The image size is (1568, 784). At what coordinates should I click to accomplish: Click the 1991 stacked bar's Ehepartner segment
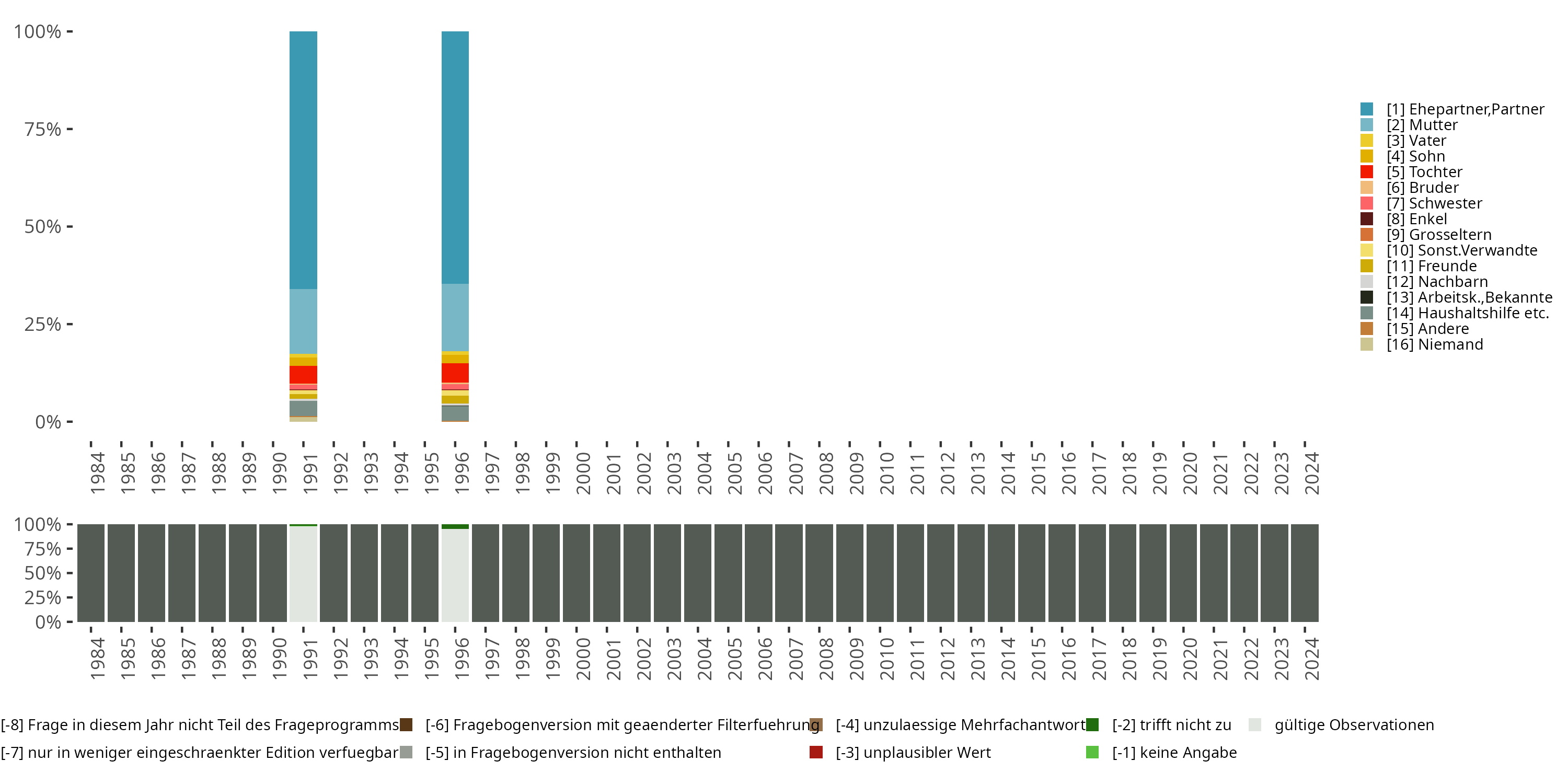coord(303,159)
